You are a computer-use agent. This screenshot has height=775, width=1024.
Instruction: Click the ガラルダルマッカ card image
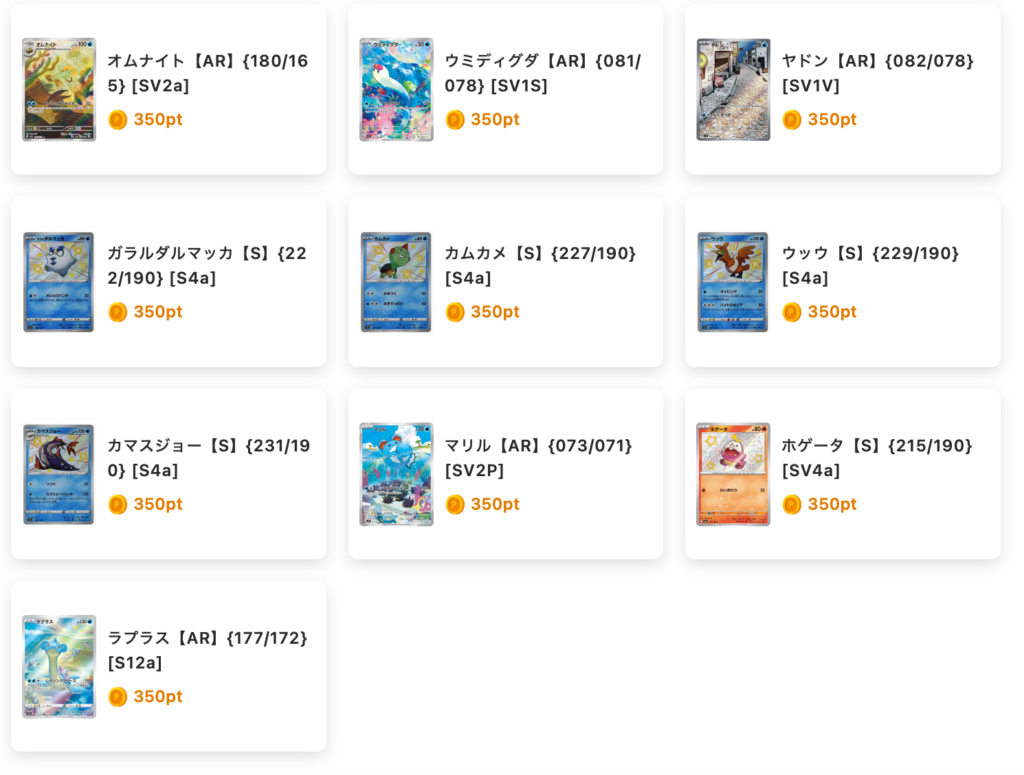click(59, 282)
